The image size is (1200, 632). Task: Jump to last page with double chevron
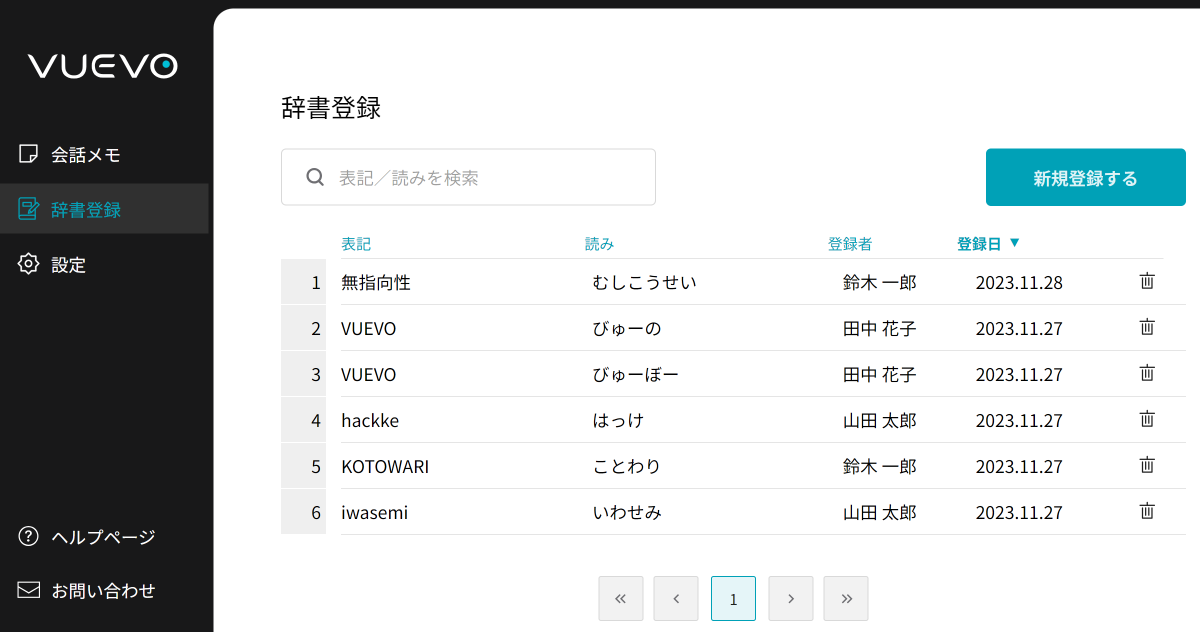pos(846,598)
